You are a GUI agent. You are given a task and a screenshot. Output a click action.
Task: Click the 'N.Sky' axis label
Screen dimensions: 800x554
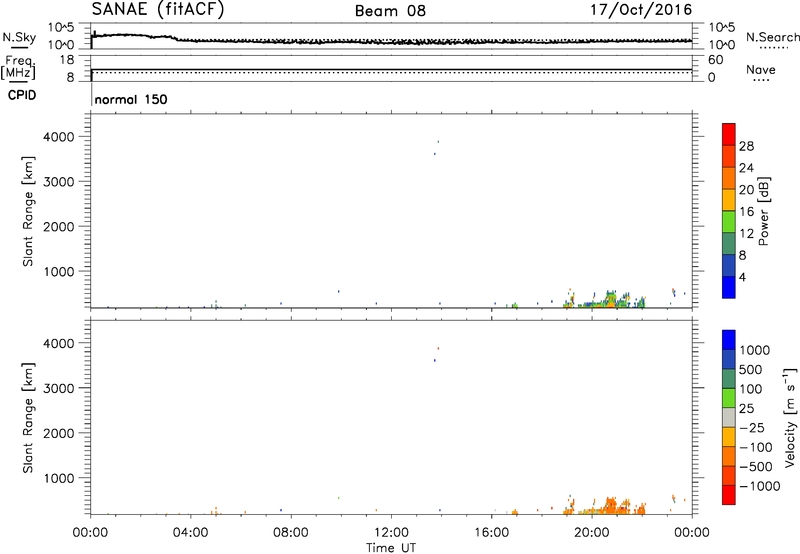tap(19, 37)
